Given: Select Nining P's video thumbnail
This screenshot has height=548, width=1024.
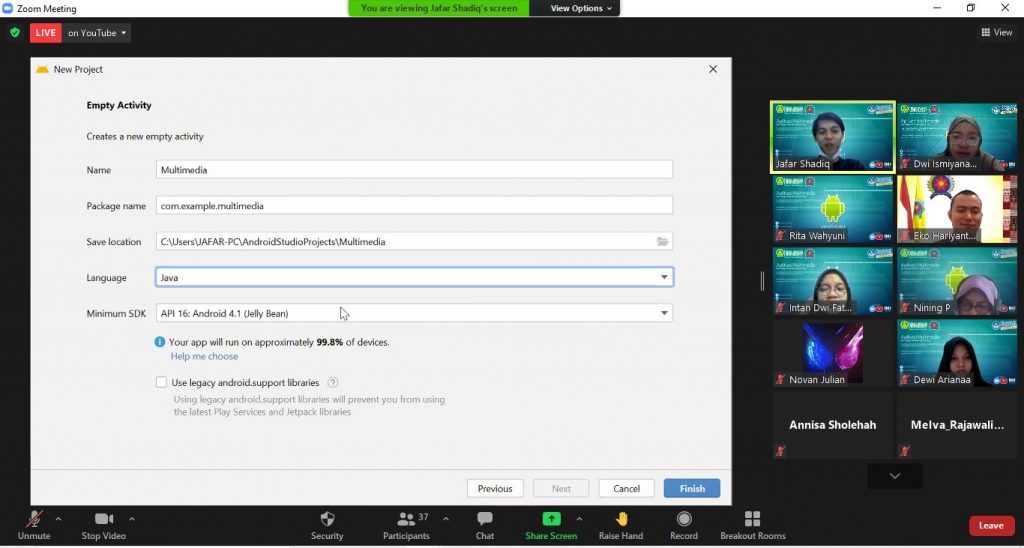Looking at the screenshot, I should tap(957, 281).
